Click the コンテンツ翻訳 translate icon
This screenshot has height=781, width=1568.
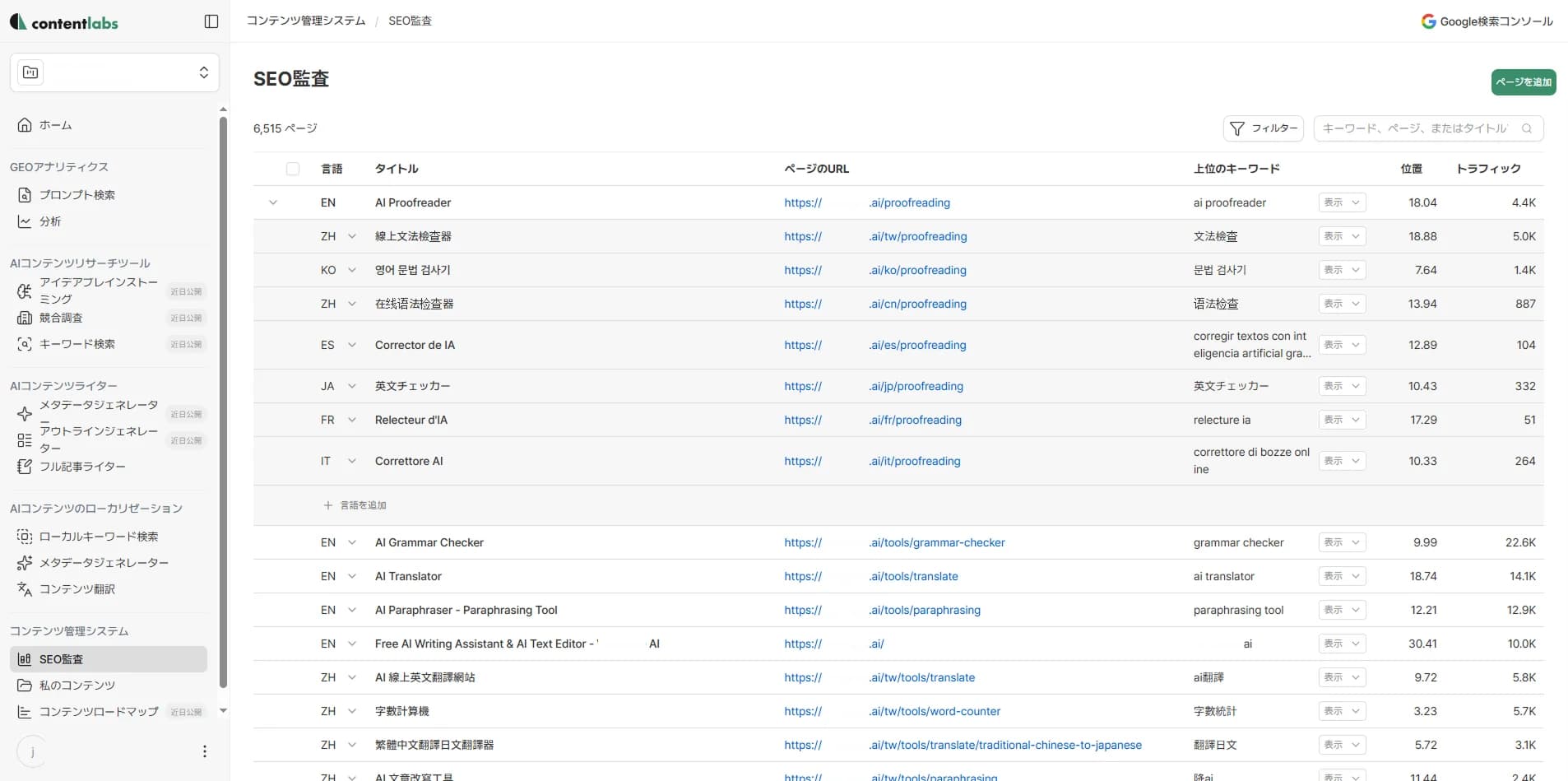25,589
